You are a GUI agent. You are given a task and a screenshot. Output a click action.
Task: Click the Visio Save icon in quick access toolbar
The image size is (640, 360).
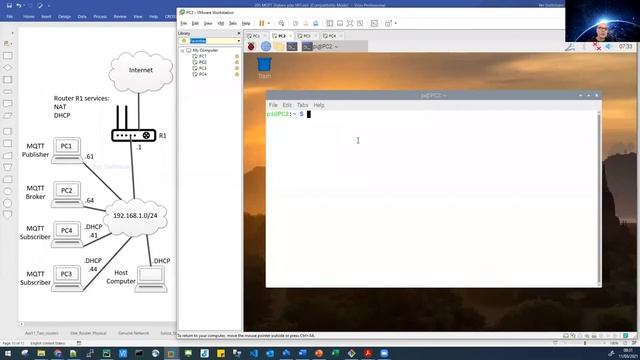(x=9, y=6)
